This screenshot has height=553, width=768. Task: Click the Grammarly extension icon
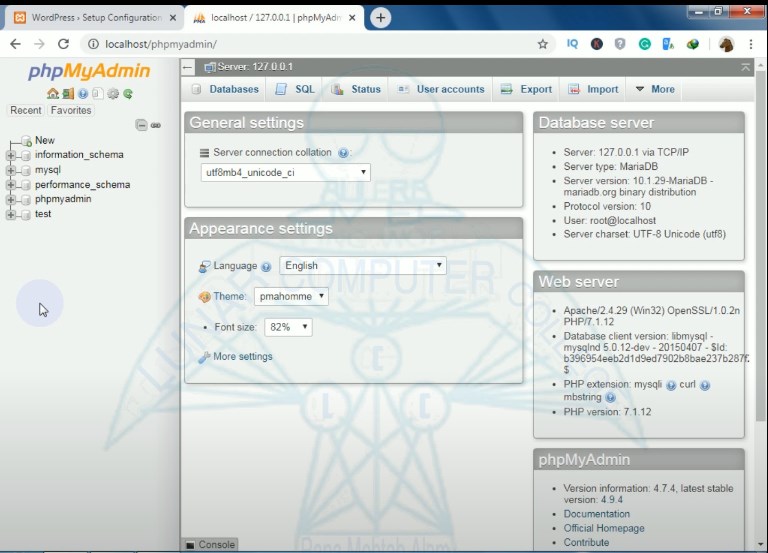tap(645, 44)
